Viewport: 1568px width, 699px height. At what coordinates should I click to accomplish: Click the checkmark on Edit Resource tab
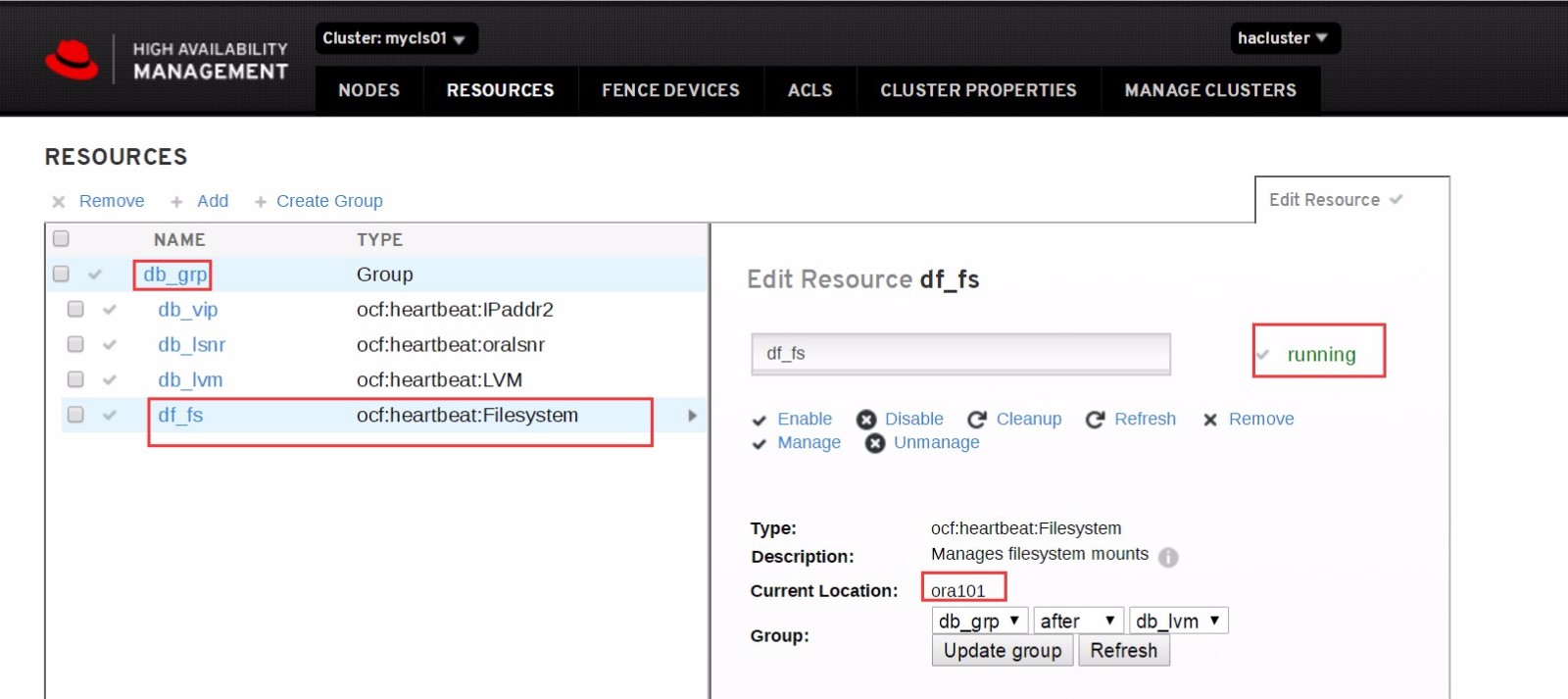(1396, 200)
